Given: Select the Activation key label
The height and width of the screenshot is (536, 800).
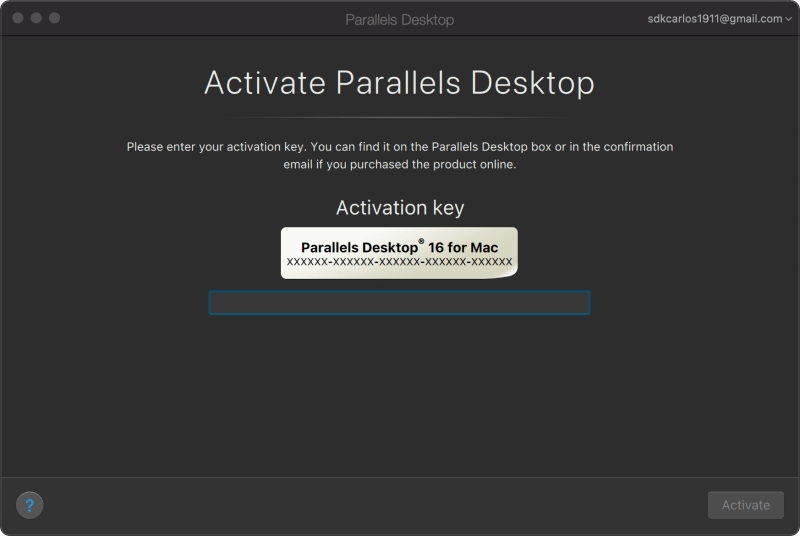Looking at the screenshot, I should 399,208.
